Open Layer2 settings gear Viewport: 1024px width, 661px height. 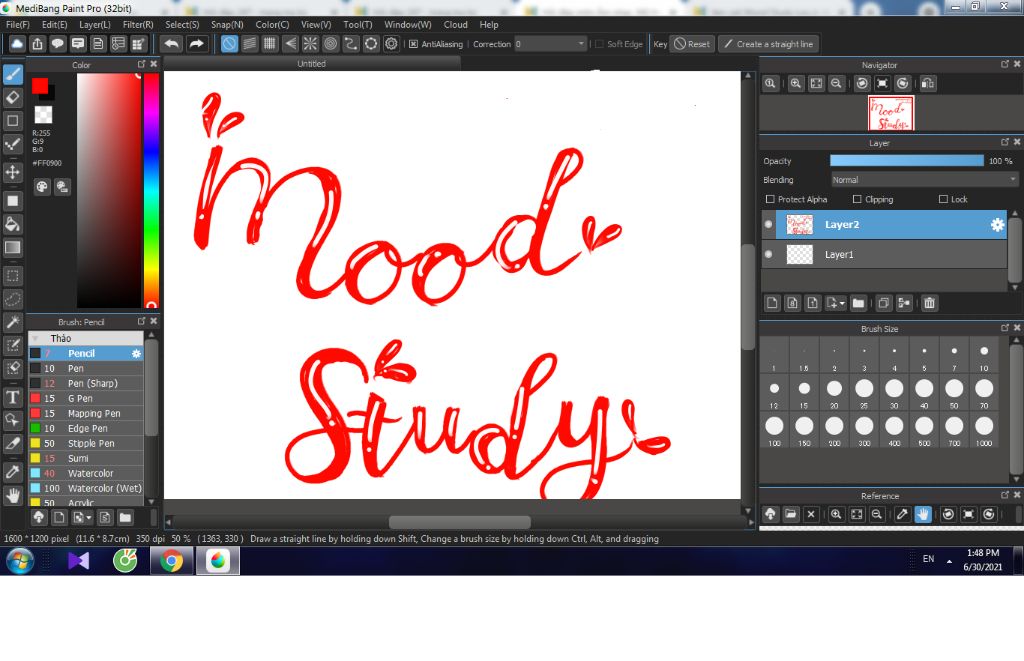point(997,225)
